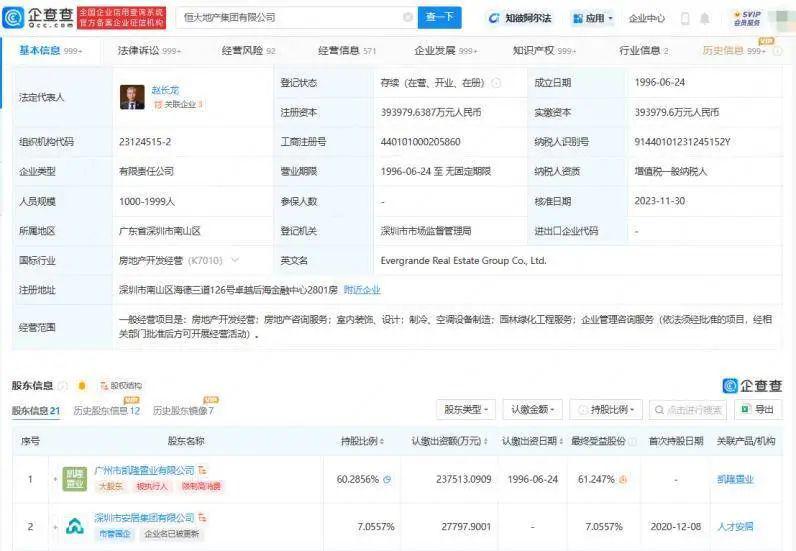Click the 深圳市安居集团 shareholder logo
796x551 pixels.
pyautogui.click(x=75, y=525)
